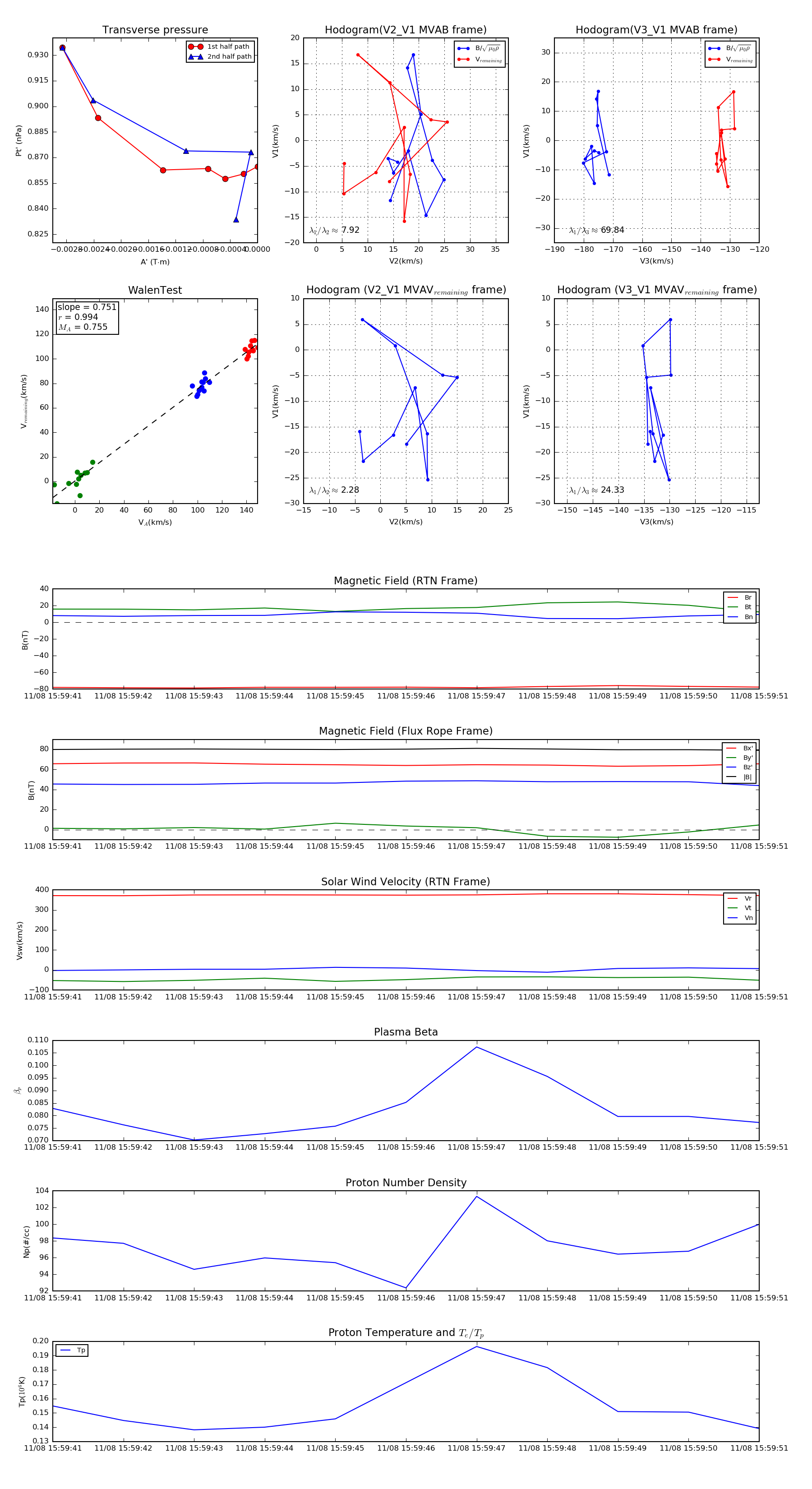Image resolution: width=812 pixels, height=1489 pixels.
Task: Select the |B| legend entry
Action: pyautogui.click(x=740, y=777)
